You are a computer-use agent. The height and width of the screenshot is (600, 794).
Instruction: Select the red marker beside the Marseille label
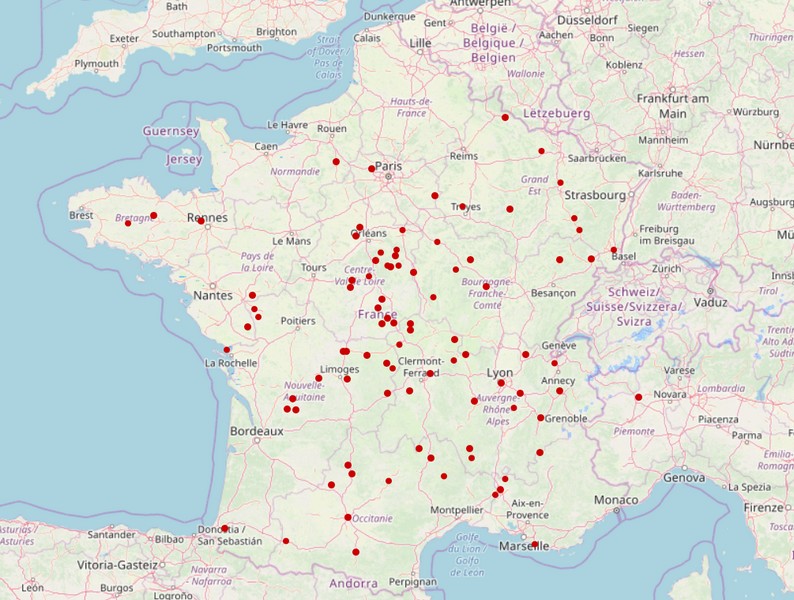coord(535,544)
